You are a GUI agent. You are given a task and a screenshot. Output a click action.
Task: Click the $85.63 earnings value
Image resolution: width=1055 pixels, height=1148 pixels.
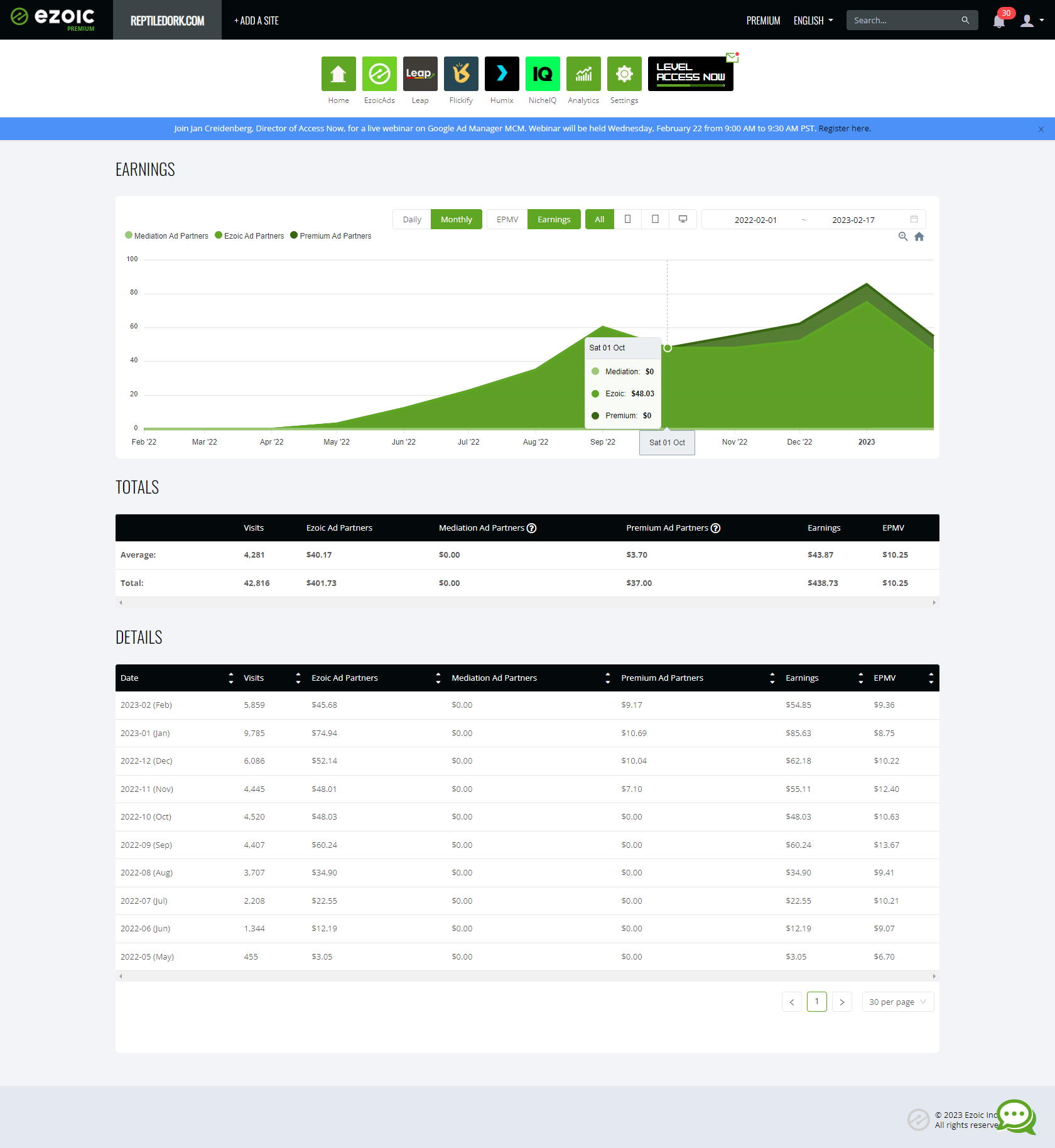click(x=798, y=733)
